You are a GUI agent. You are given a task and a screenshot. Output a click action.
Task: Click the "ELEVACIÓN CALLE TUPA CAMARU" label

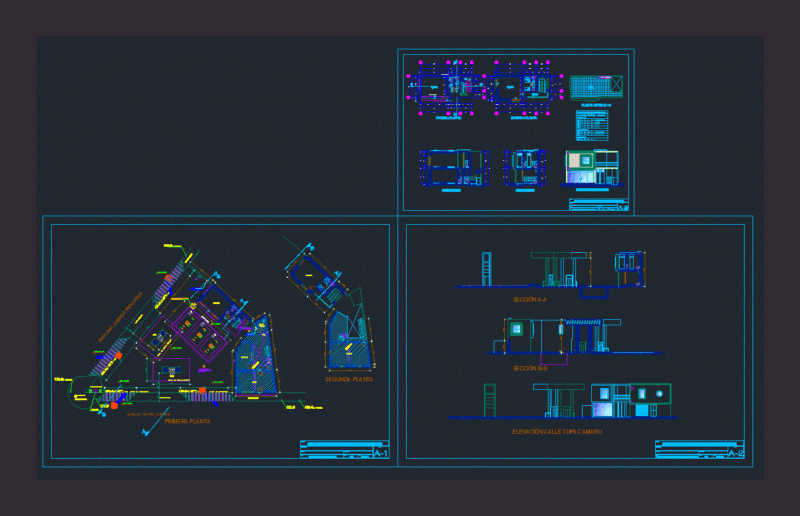(x=557, y=432)
